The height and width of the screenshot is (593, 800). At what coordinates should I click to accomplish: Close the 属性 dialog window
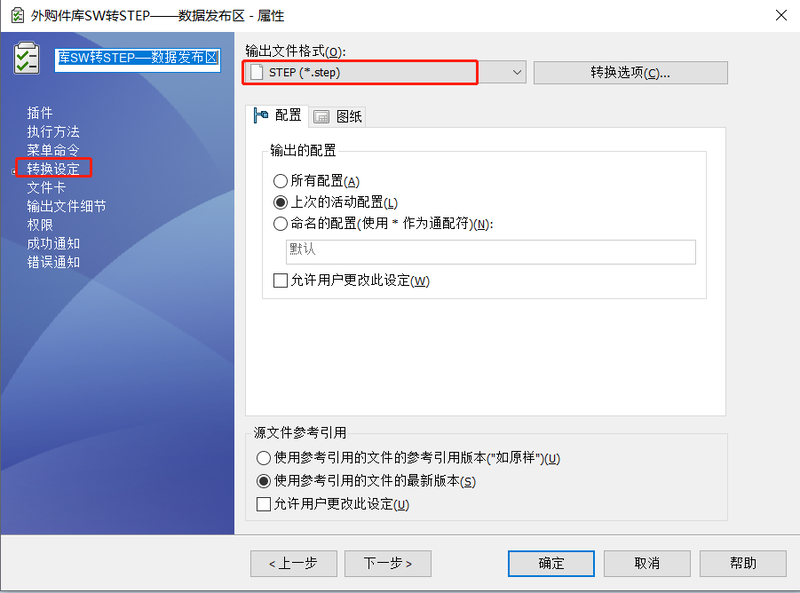click(x=781, y=15)
